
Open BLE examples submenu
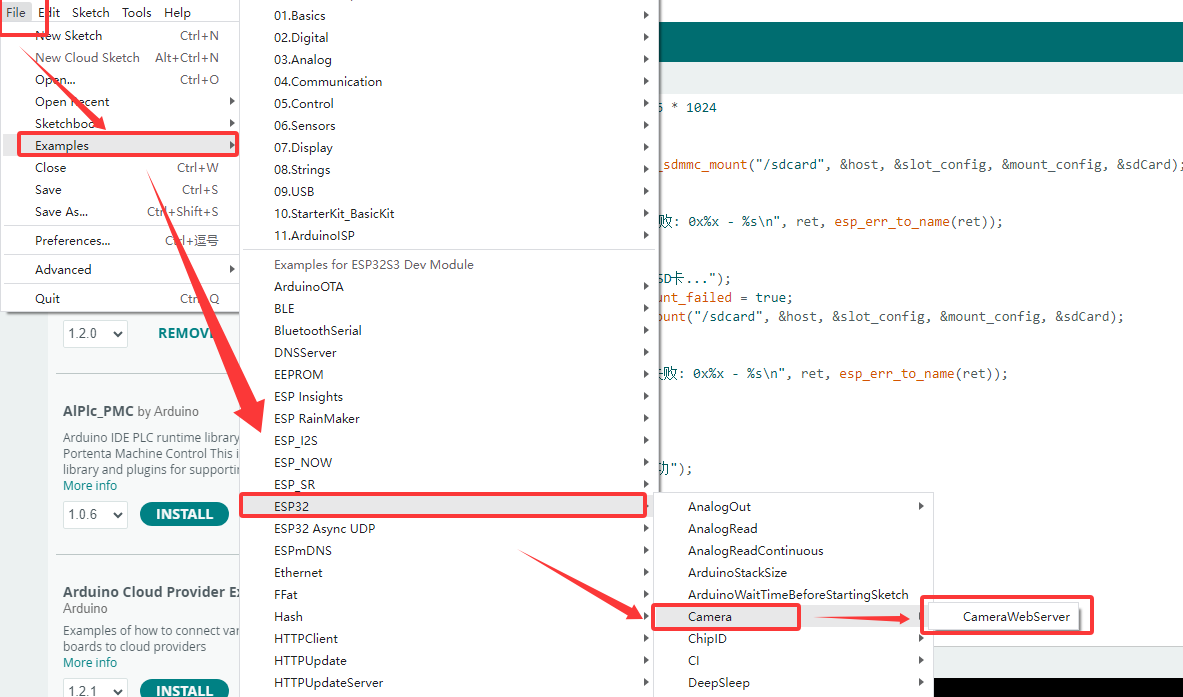click(450, 308)
